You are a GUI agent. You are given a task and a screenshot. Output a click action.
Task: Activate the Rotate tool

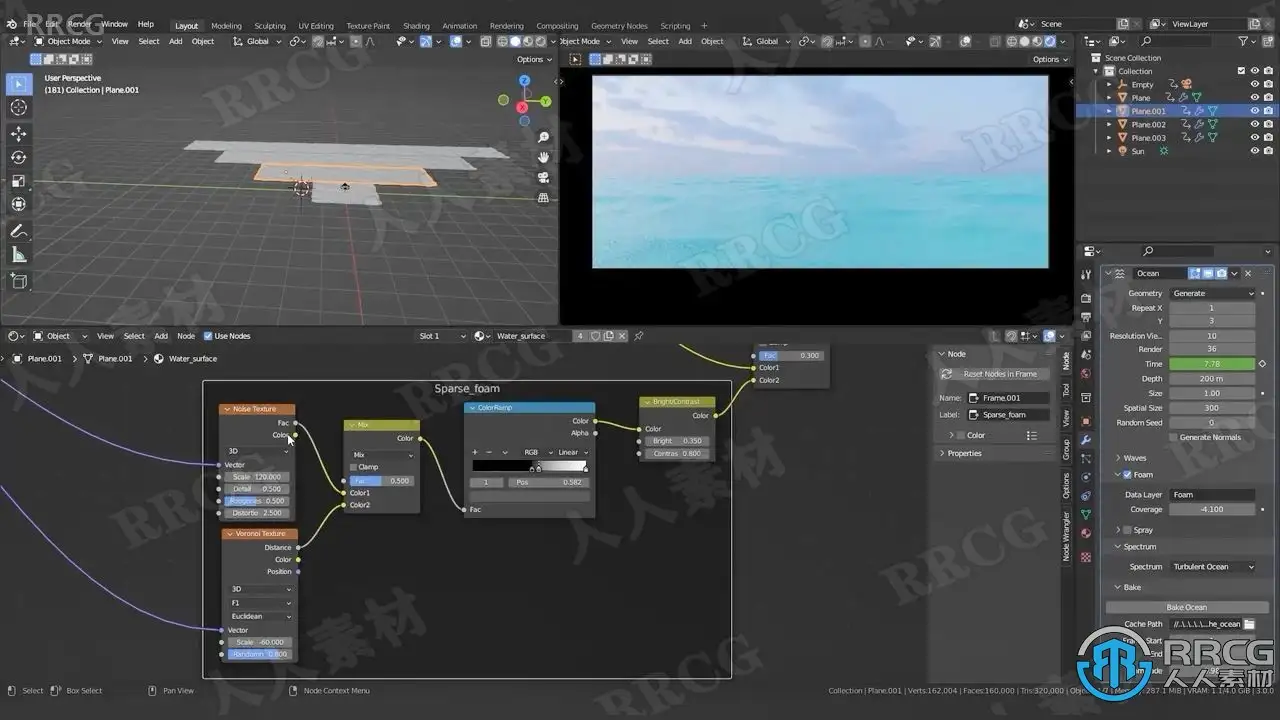pos(18,157)
